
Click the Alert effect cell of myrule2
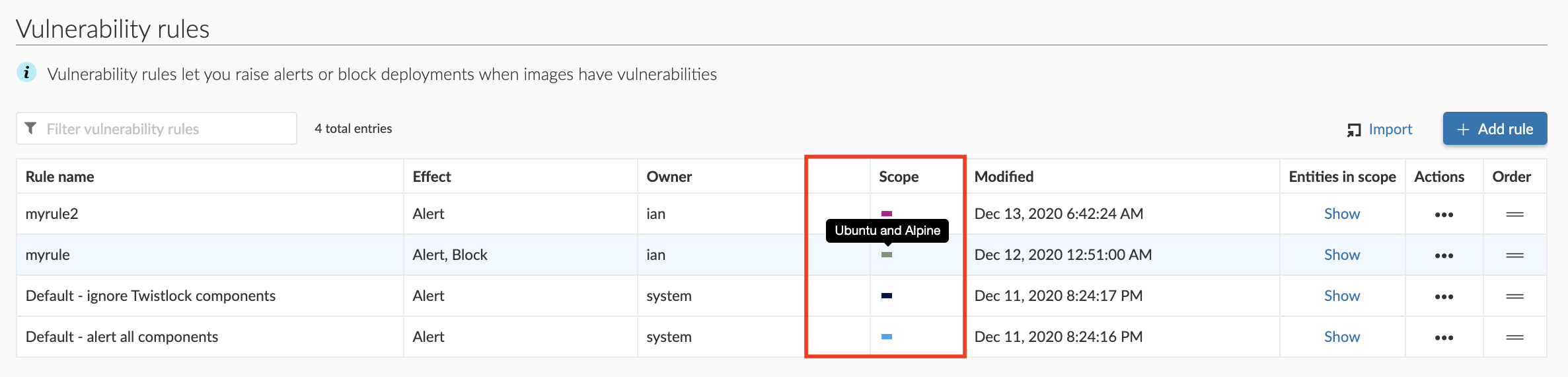[428, 214]
